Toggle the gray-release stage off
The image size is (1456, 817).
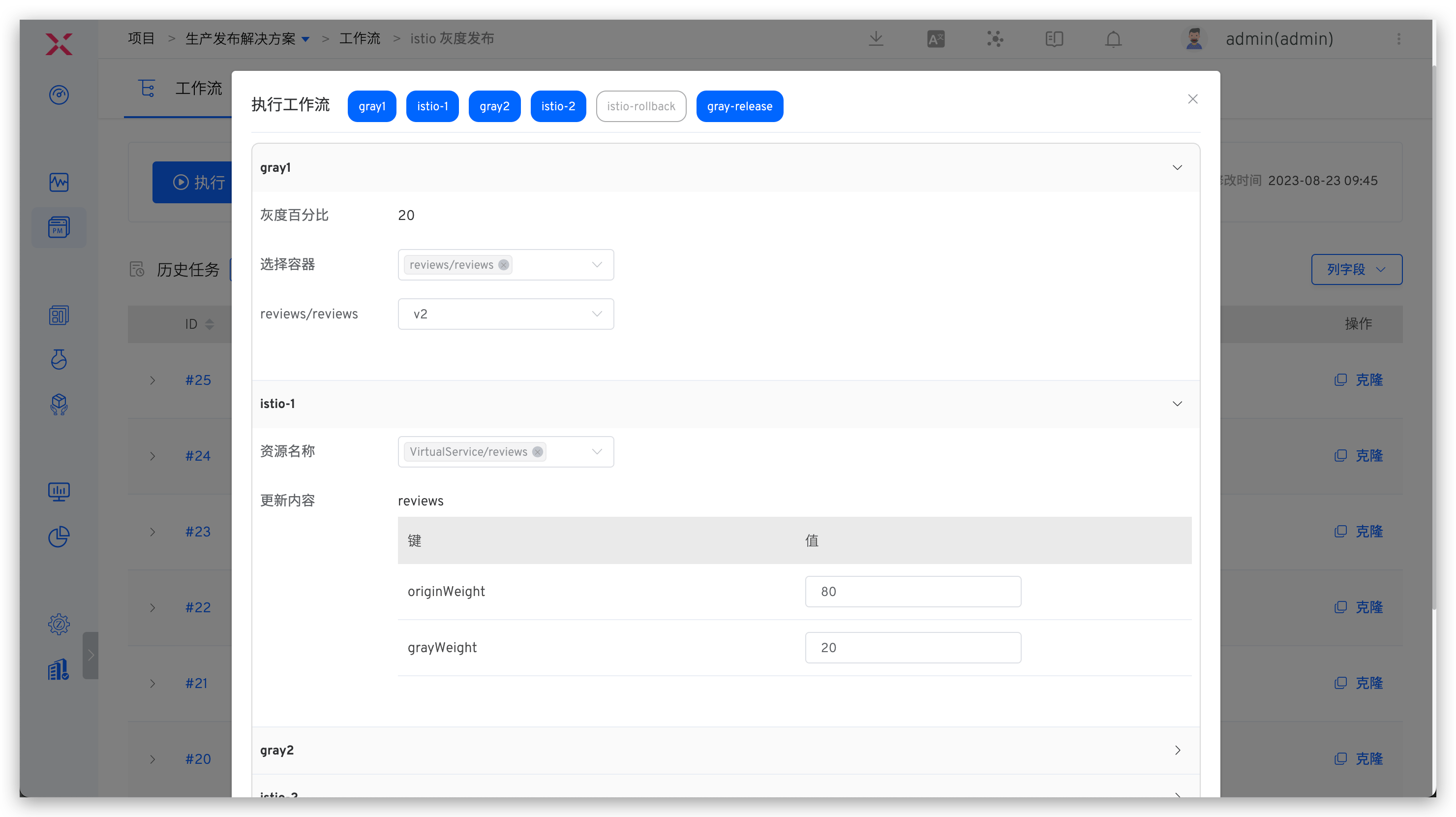click(739, 106)
